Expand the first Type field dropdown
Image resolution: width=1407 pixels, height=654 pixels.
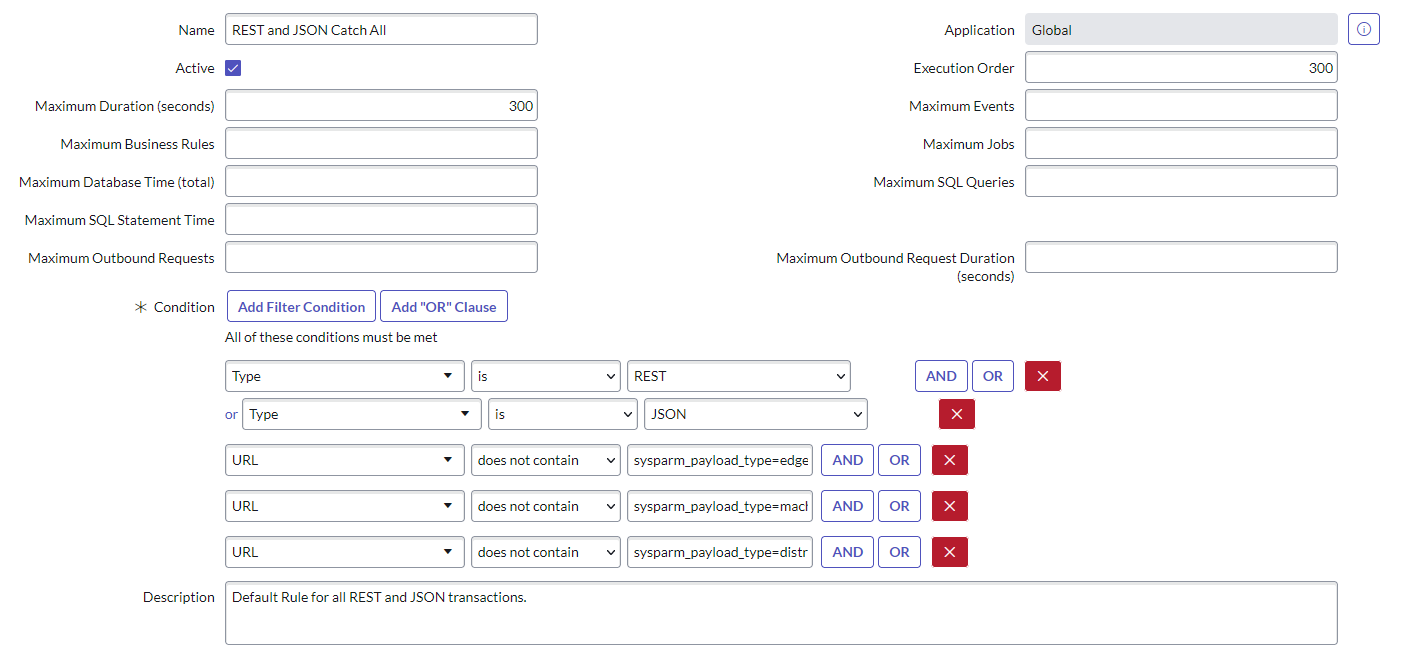(344, 376)
